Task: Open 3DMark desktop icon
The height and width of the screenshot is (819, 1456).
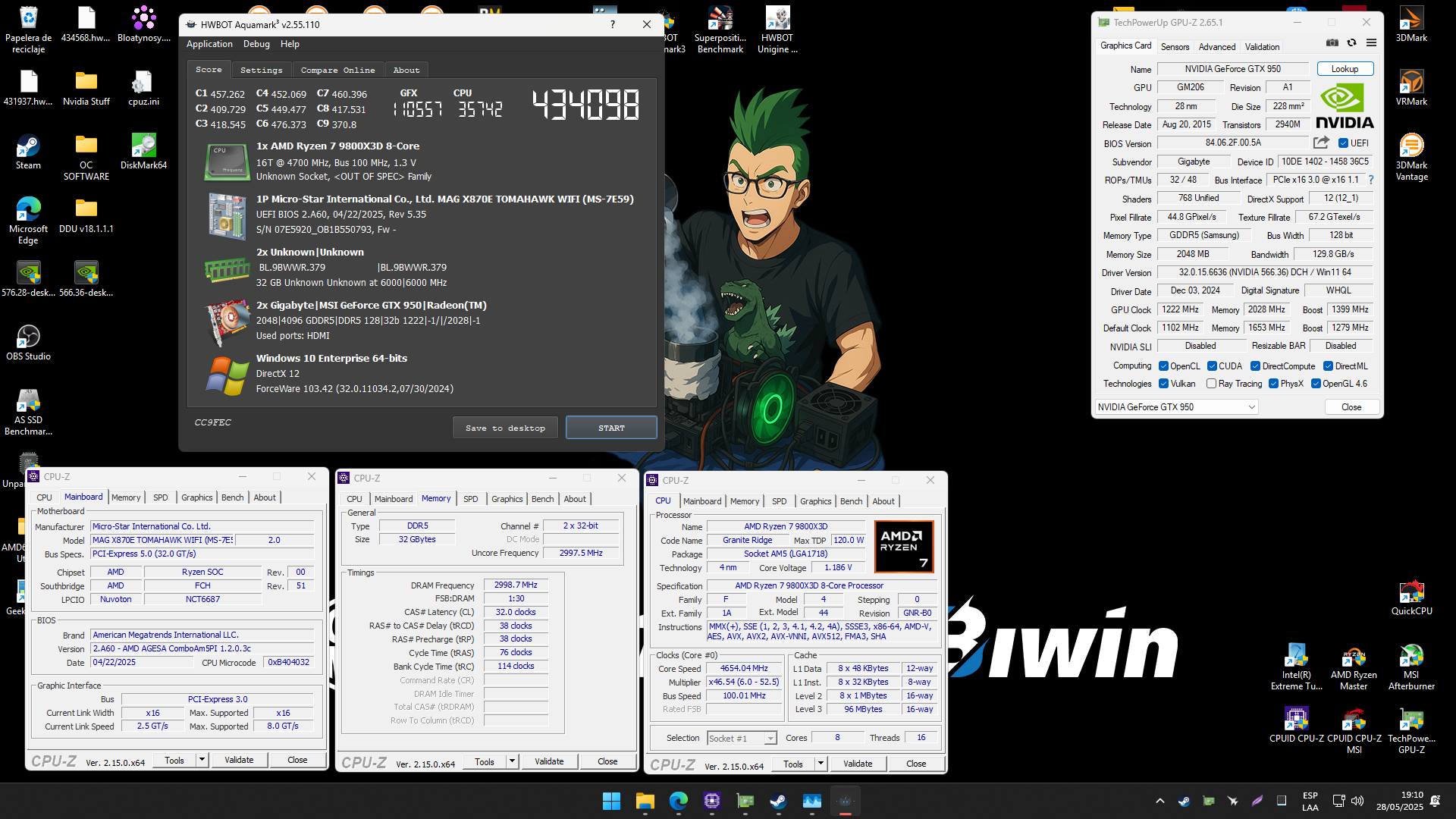Action: click(1411, 24)
